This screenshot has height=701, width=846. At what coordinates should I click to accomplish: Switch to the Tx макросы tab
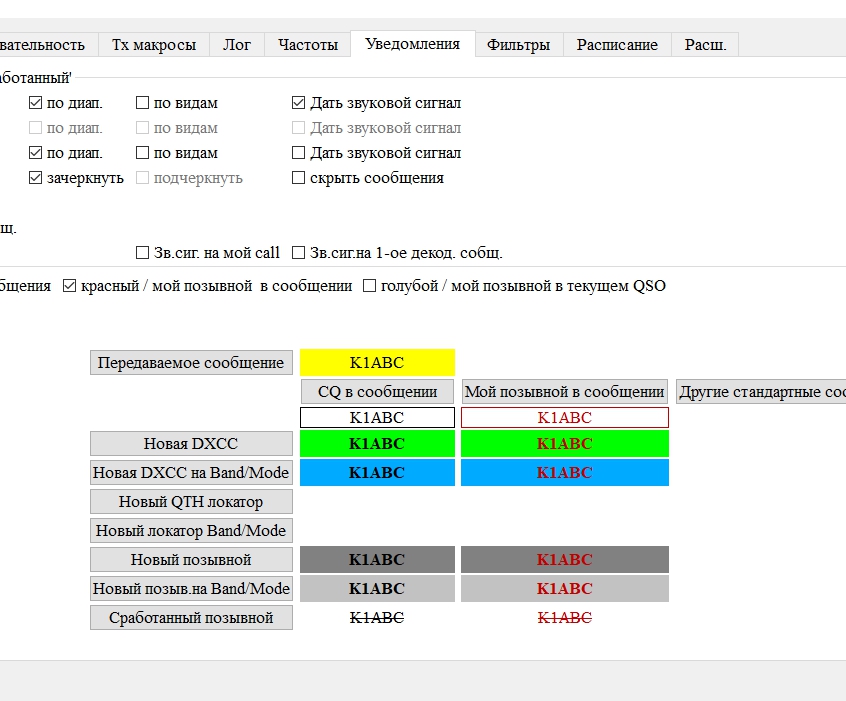(154, 45)
